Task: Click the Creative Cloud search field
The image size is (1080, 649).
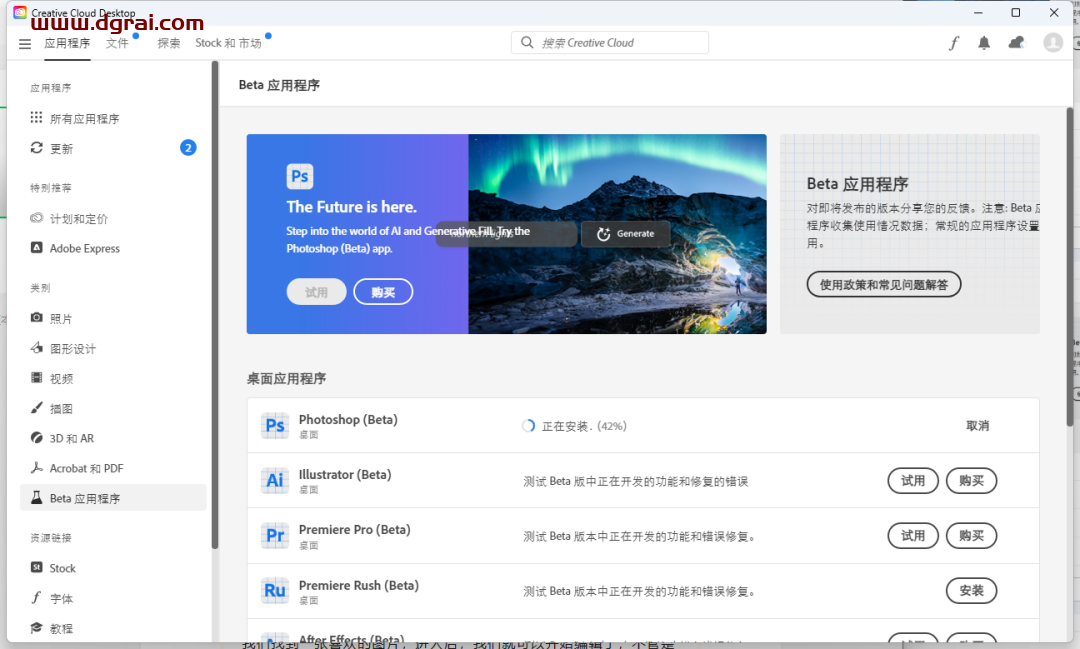Action: [x=610, y=43]
